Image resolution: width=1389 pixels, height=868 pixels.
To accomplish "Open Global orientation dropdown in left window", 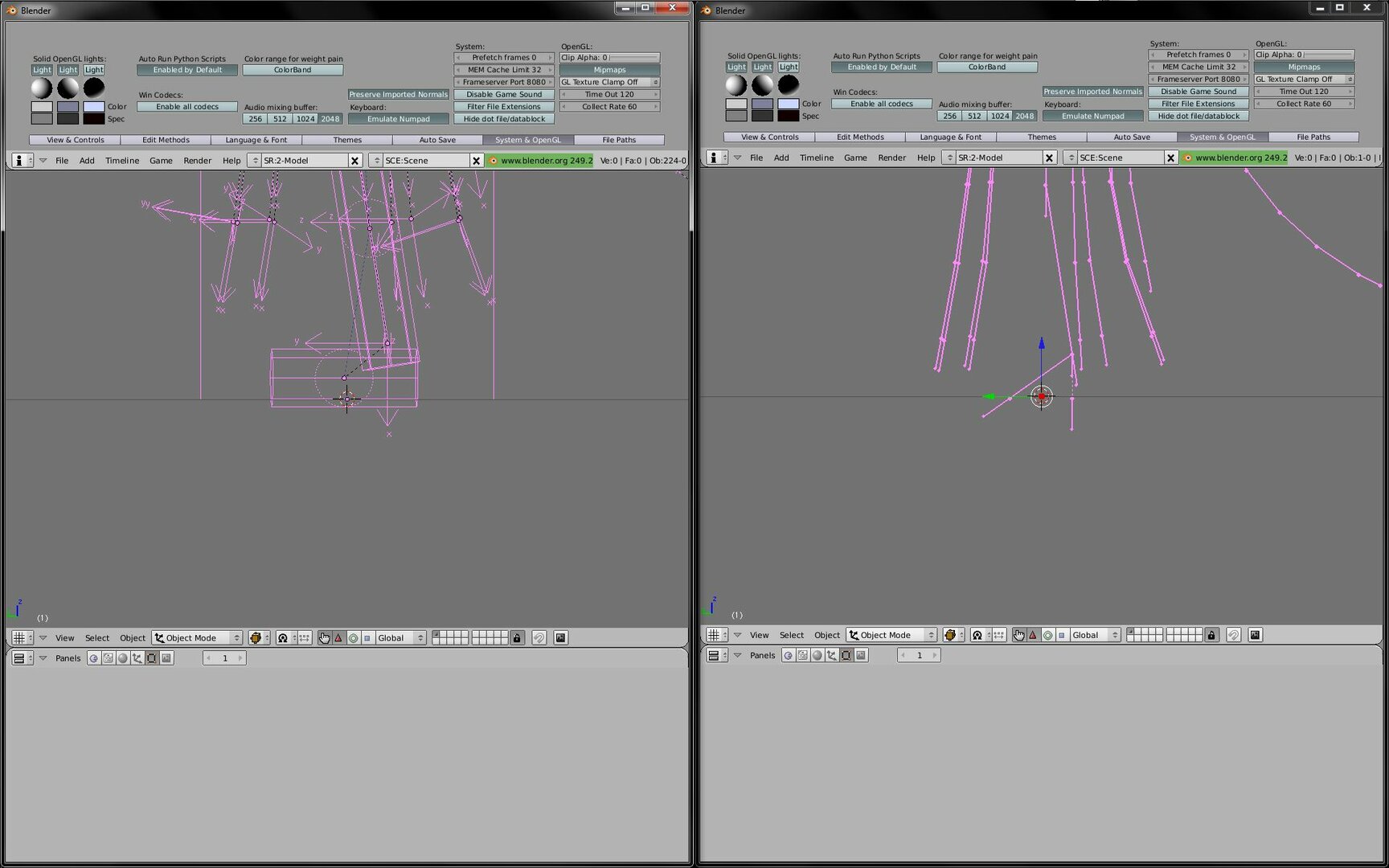I will 400,637.
